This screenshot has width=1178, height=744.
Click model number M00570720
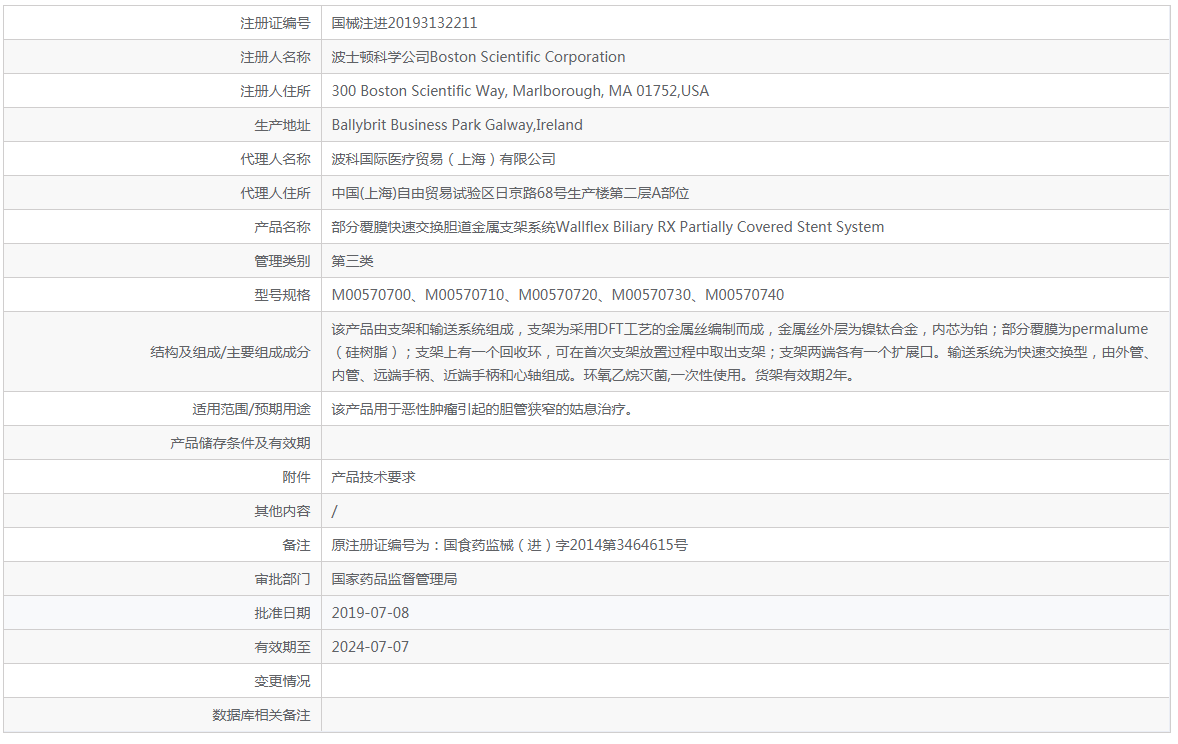[558, 295]
